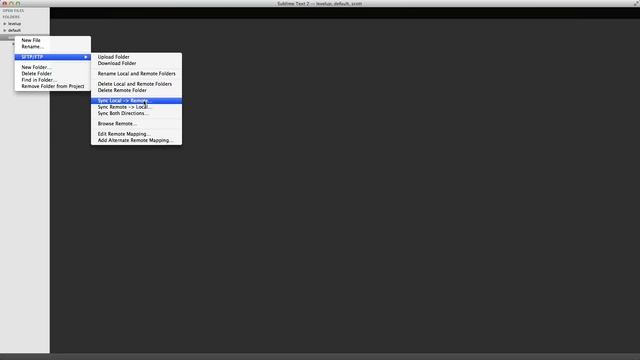The height and width of the screenshot is (360, 640).
Task: Click the FOLDERS sidebar heading
Action: 11,17
